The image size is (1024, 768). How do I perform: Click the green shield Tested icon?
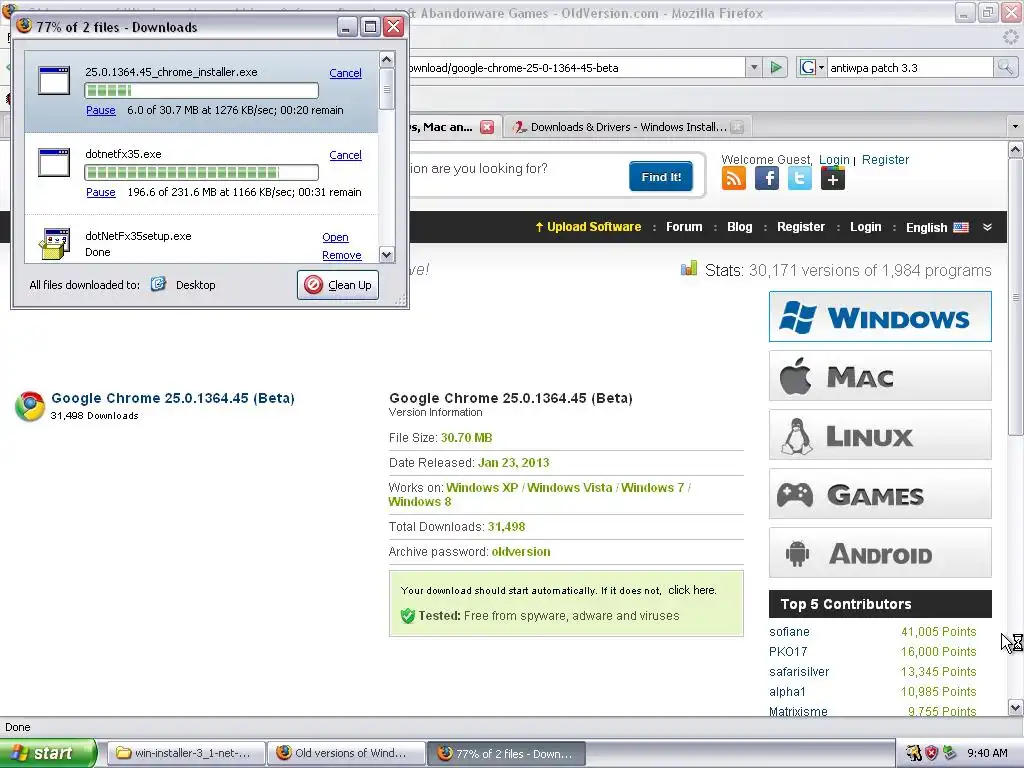(408, 615)
